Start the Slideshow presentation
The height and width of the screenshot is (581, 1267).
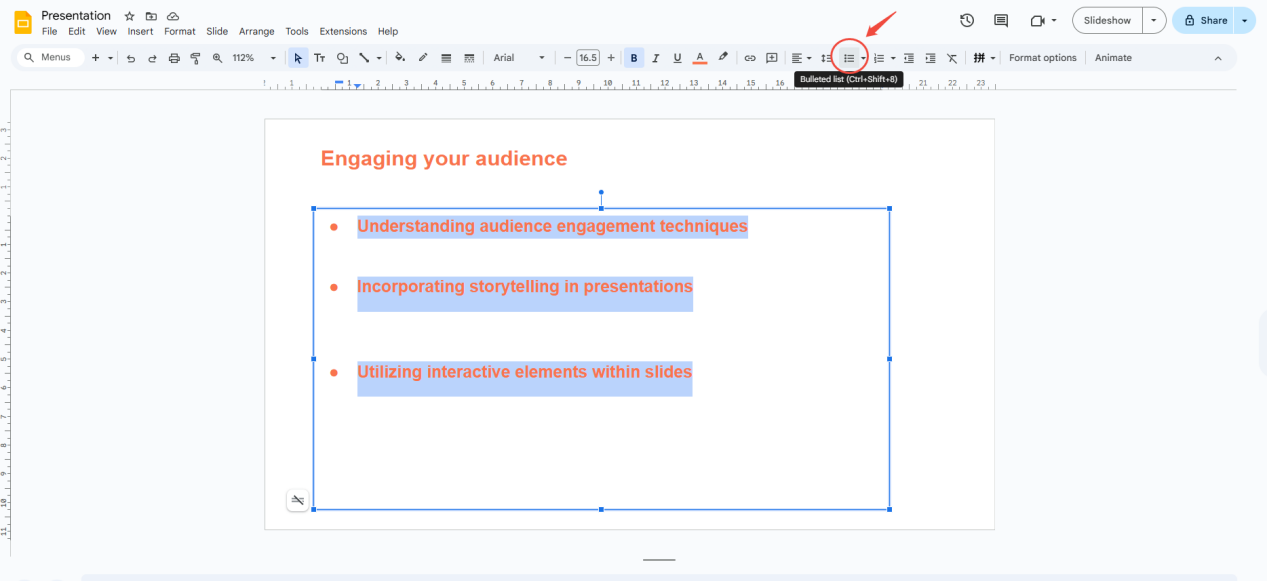(x=1109, y=20)
